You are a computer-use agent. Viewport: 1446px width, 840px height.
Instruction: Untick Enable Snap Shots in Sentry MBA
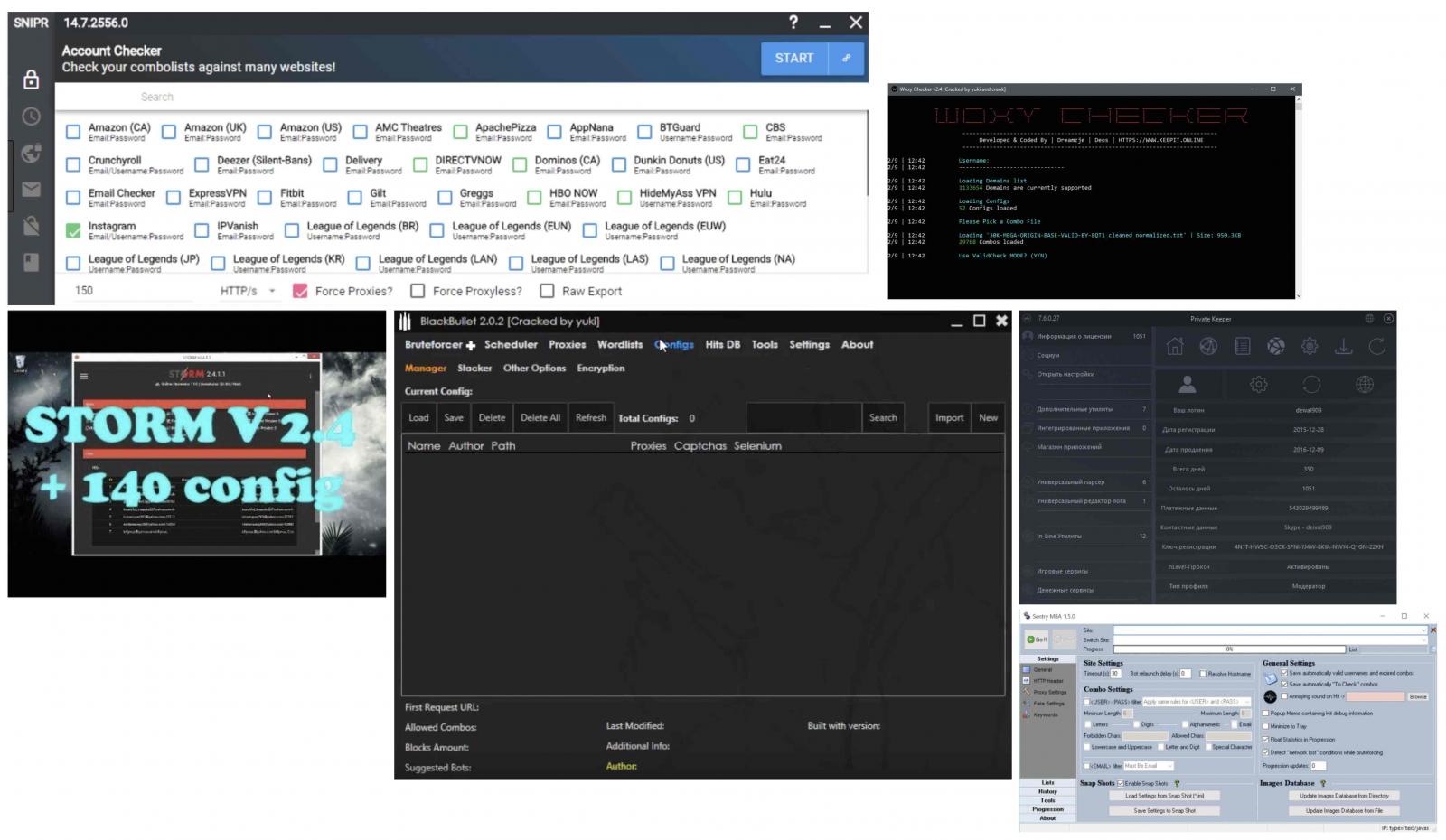(x=1121, y=783)
